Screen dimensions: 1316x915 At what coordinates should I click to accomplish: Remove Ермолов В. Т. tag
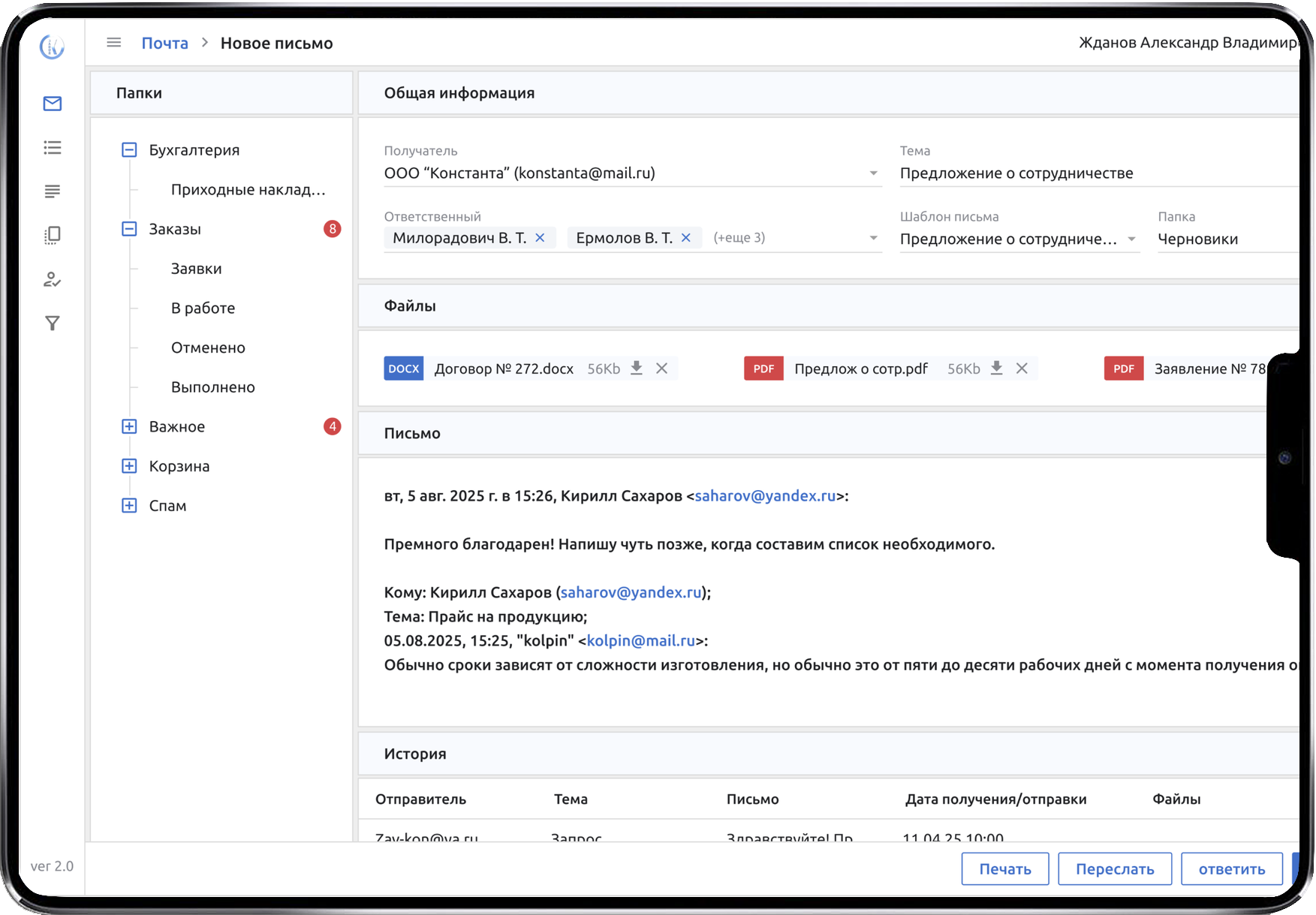point(685,238)
